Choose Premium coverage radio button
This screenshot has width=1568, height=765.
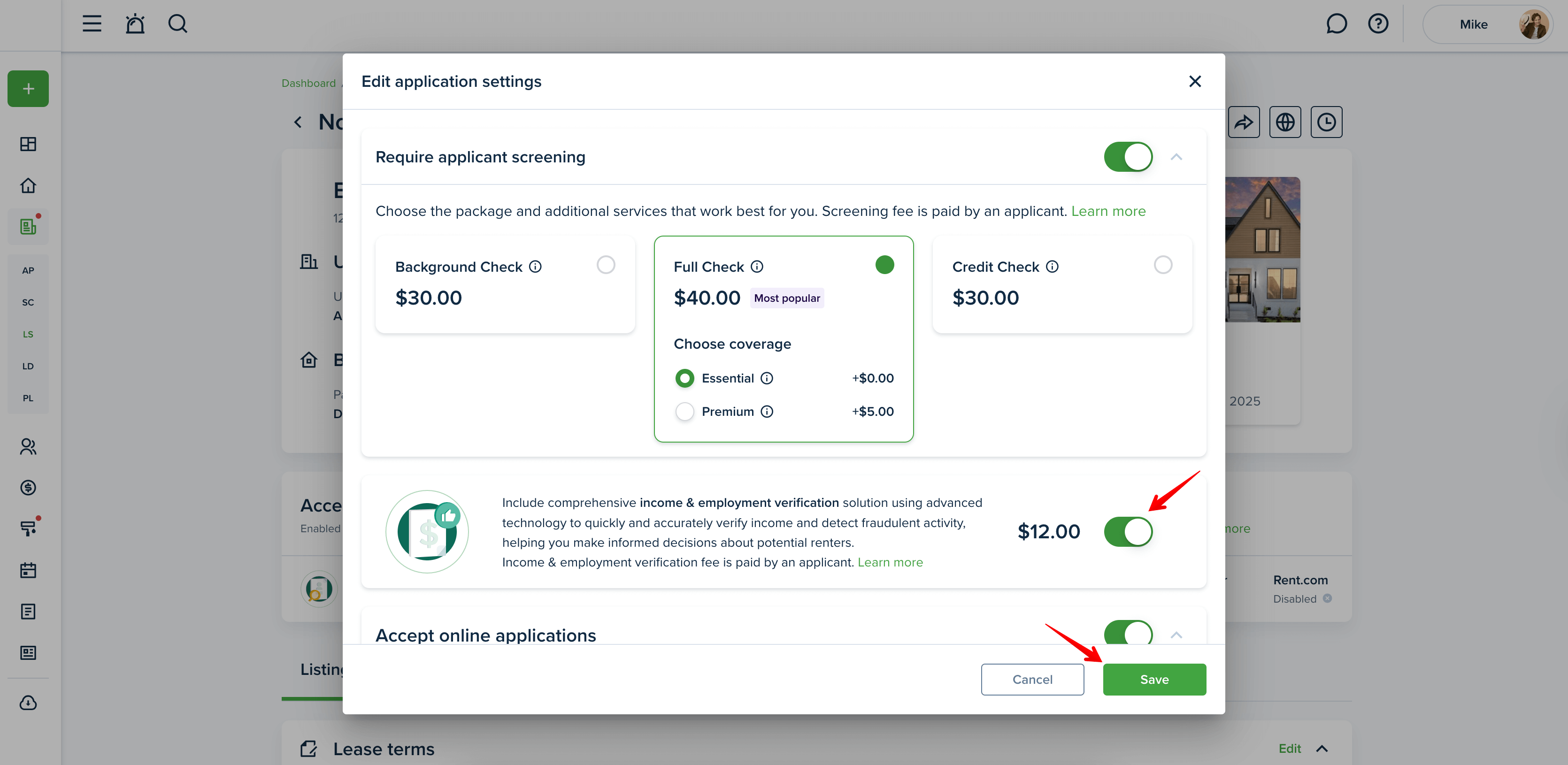click(x=684, y=412)
